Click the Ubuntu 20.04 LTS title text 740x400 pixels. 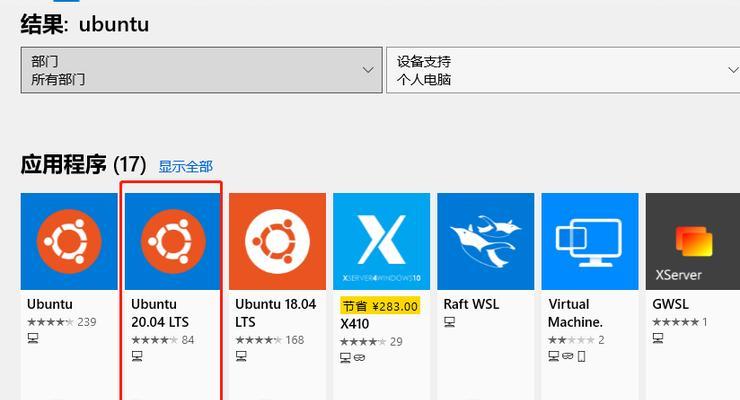(160, 313)
